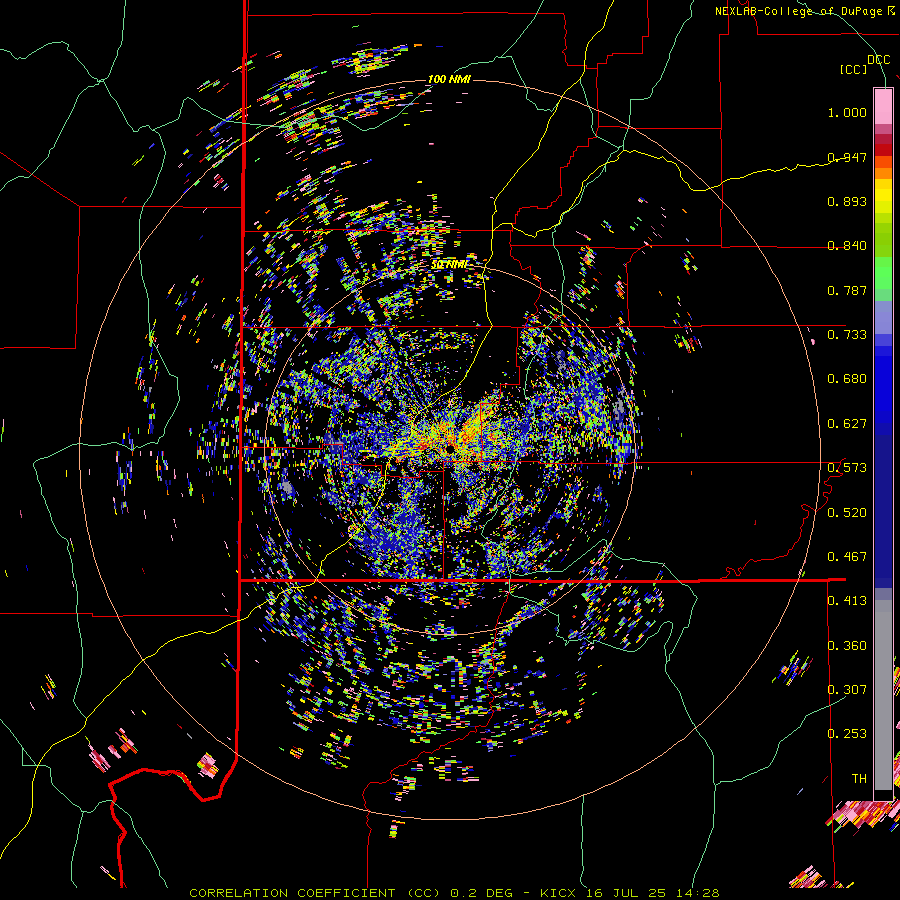Click the DCC label above the color scale
Image resolution: width=900 pixels, height=900 pixels.
878,60
